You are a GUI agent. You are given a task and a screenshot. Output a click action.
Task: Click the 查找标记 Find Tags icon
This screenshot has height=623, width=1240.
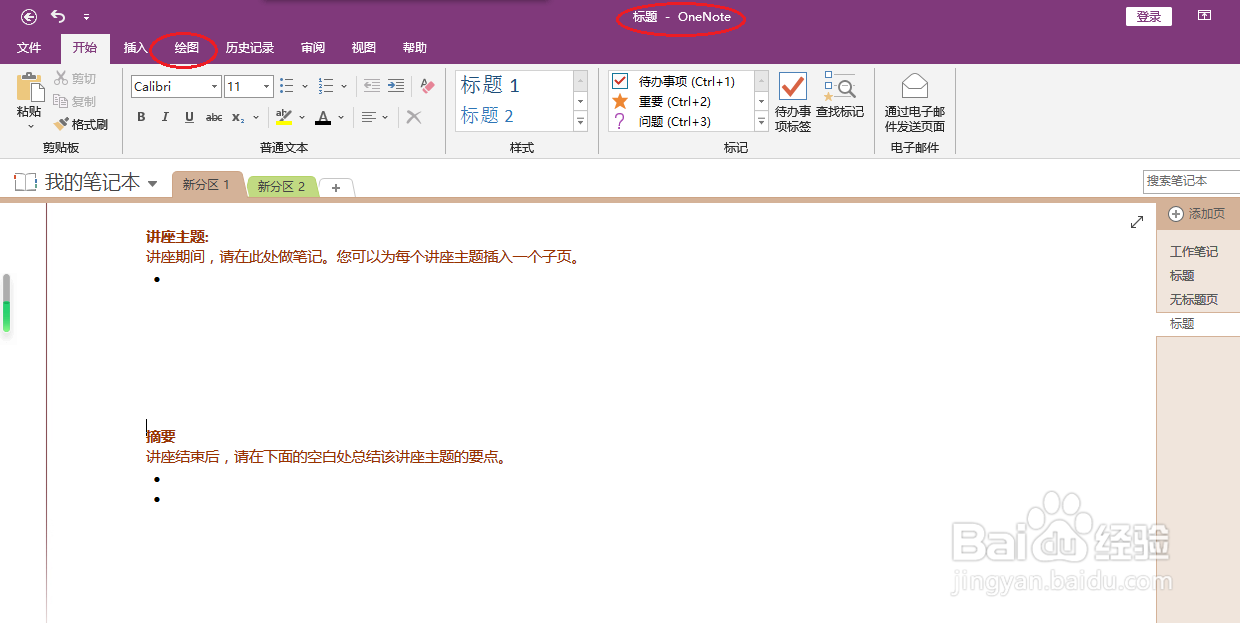tap(840, 87)
